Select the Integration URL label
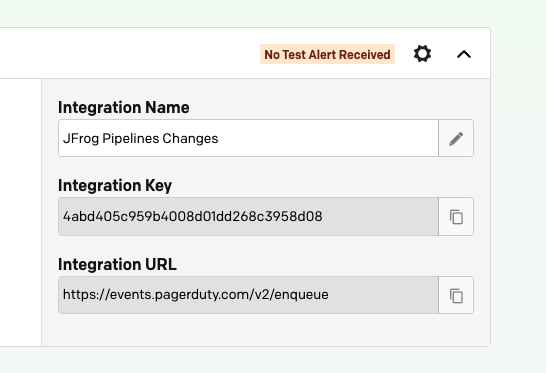 point(117,264)
